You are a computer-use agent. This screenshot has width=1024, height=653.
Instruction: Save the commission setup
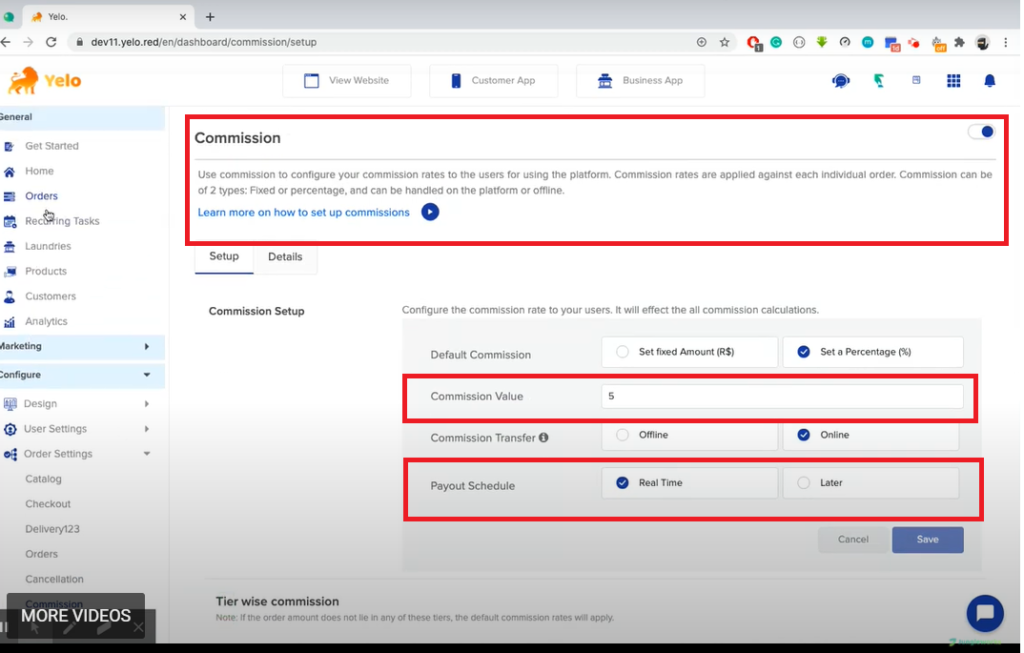[927, 539]
